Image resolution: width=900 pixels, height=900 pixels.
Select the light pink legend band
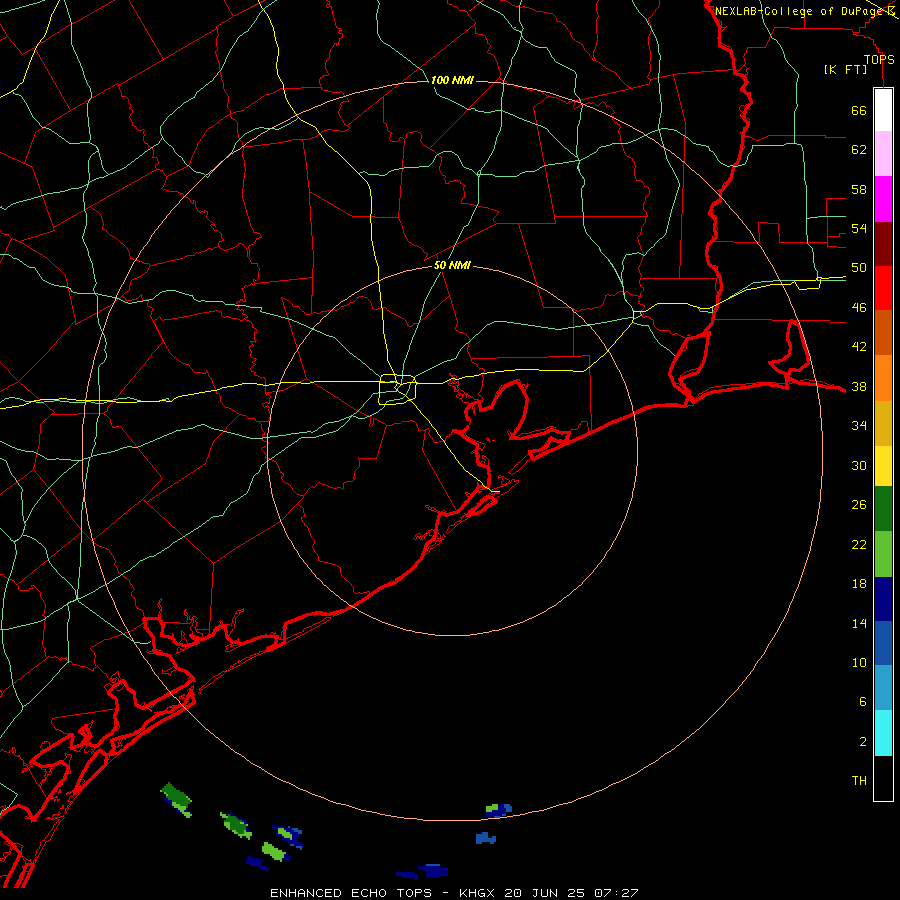coord(883,153)
